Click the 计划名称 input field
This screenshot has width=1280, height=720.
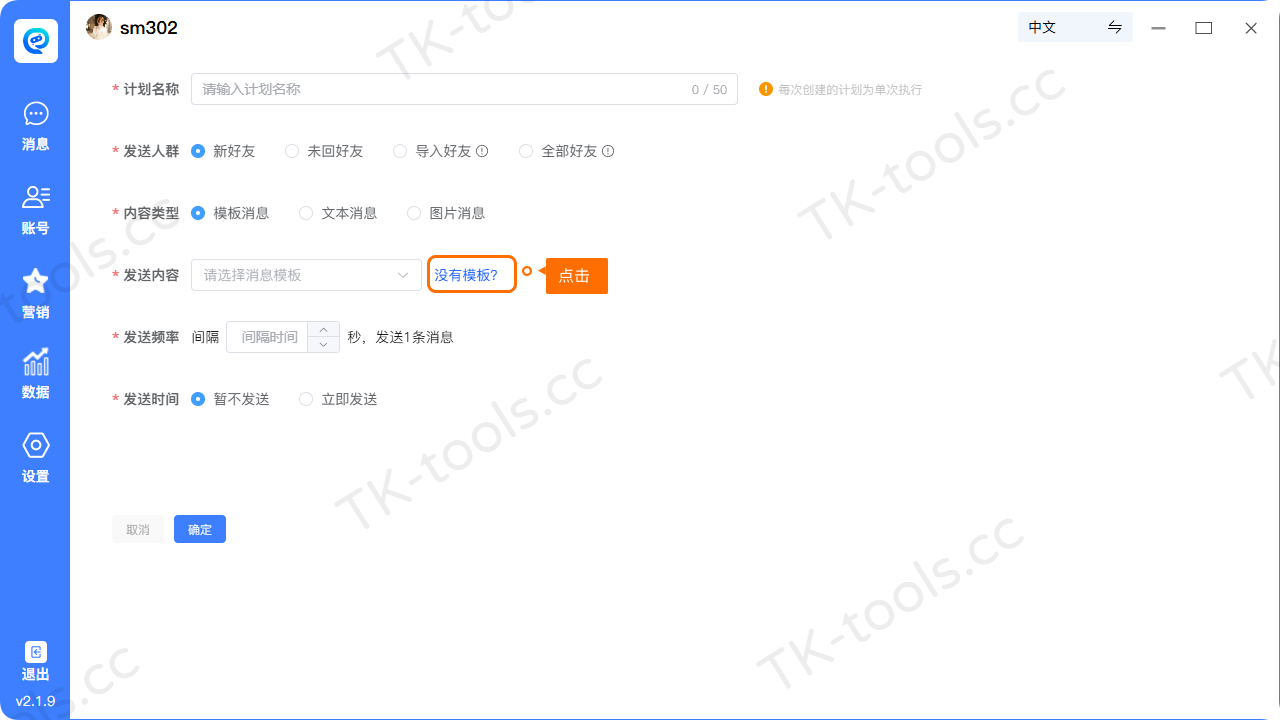pyautogui.click(x=464, y=89)
